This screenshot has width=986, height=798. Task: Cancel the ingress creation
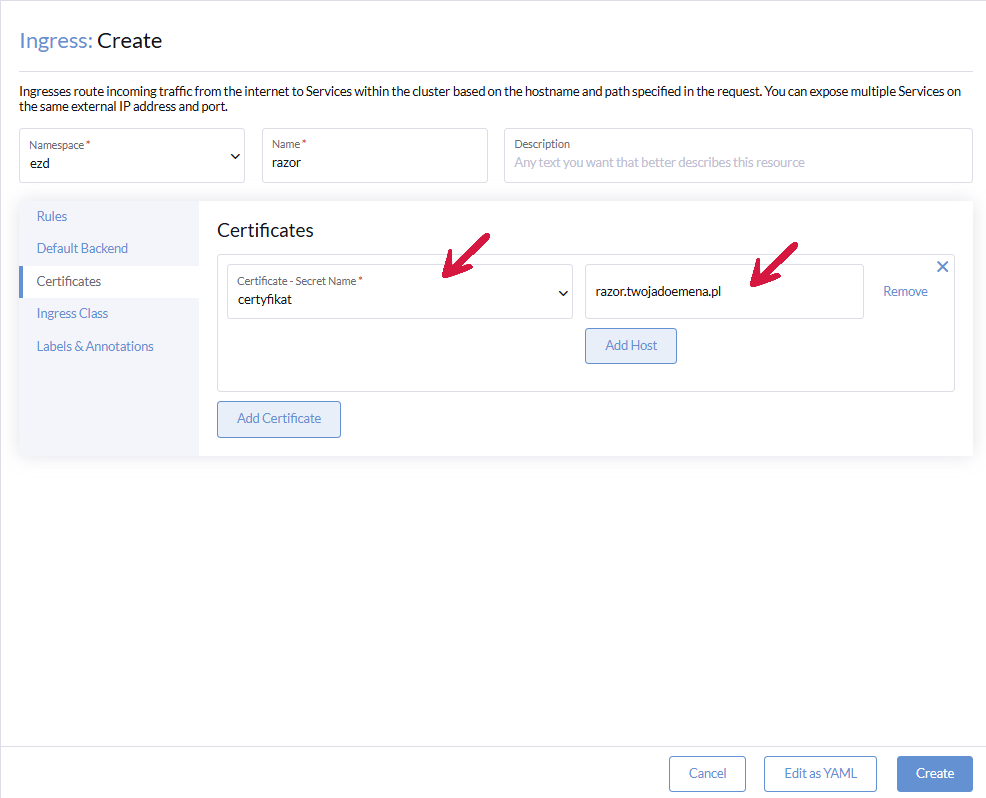[x=707, y=773]
